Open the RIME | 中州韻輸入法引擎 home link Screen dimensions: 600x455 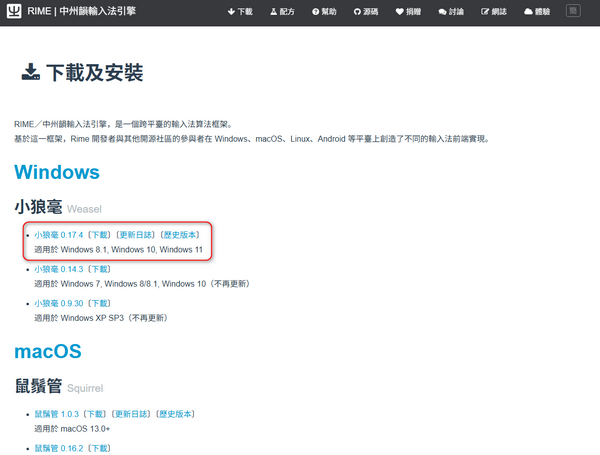coord(82,11)
